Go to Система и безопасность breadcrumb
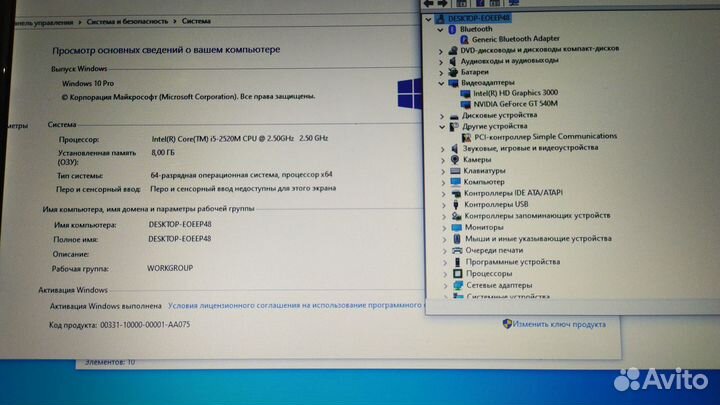 127,22
